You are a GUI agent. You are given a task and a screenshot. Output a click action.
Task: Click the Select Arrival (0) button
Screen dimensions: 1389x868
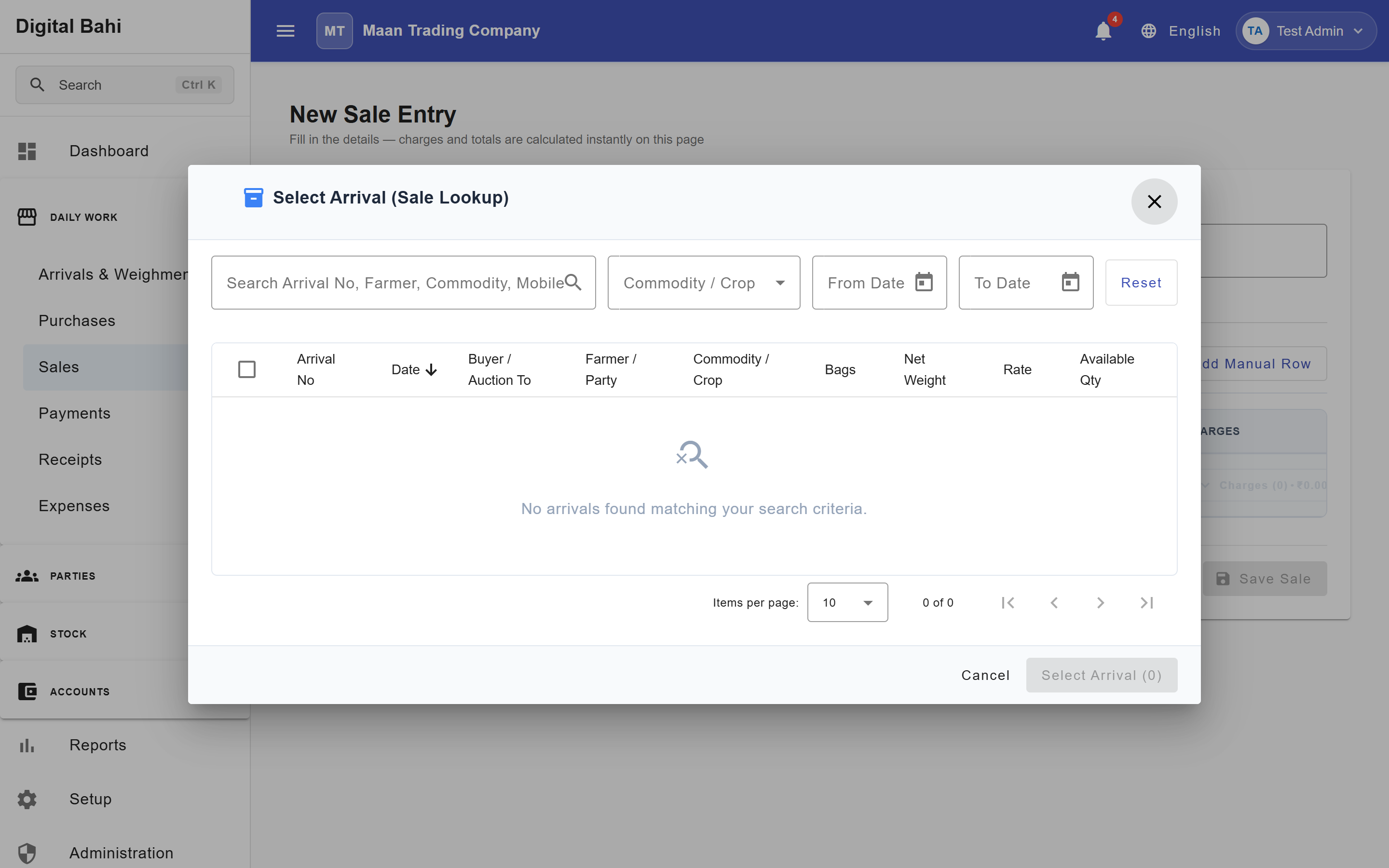[1102, 675]
